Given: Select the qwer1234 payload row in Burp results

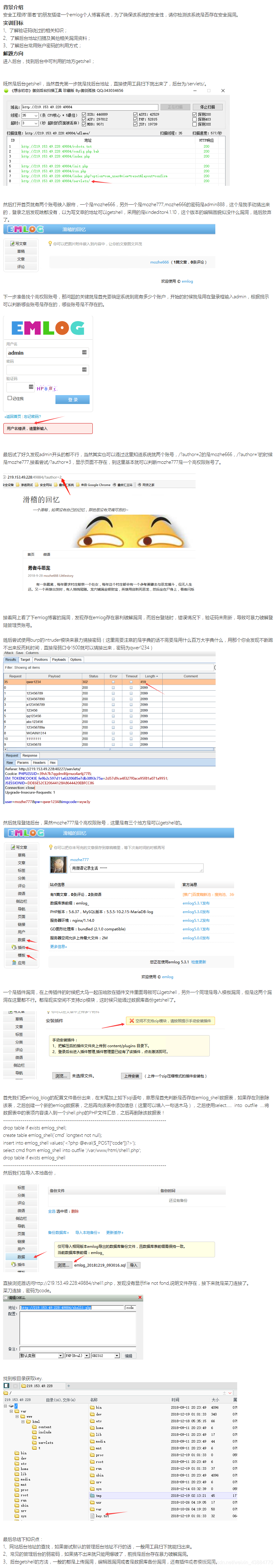Looking at the screenshot, I should tap(109, 682).
